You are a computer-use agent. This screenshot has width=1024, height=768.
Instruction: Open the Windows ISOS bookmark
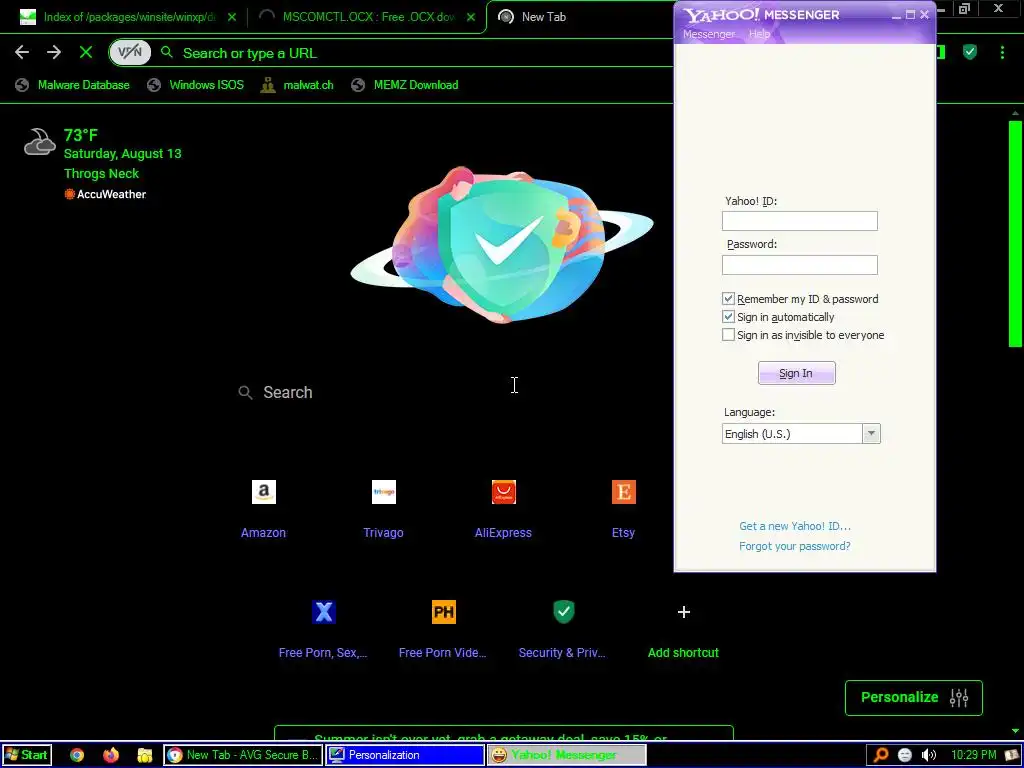[x=195, y=85]
